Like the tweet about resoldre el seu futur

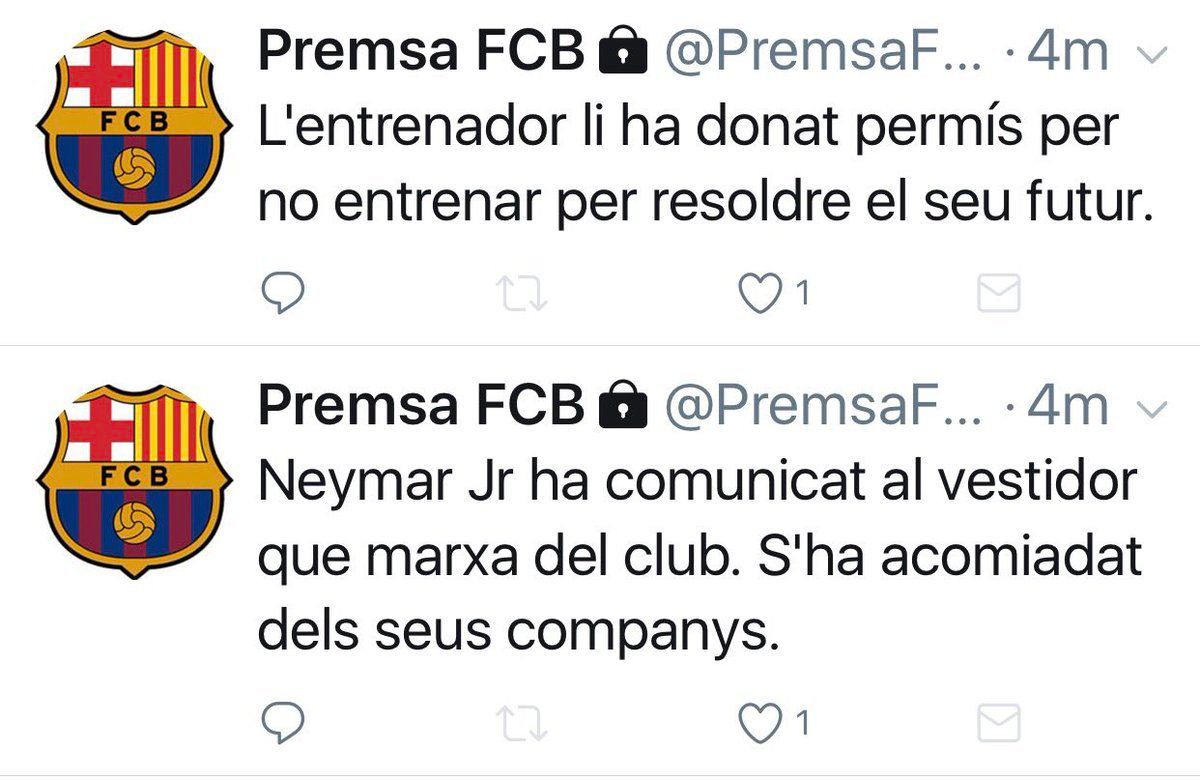tap(762, 292)
